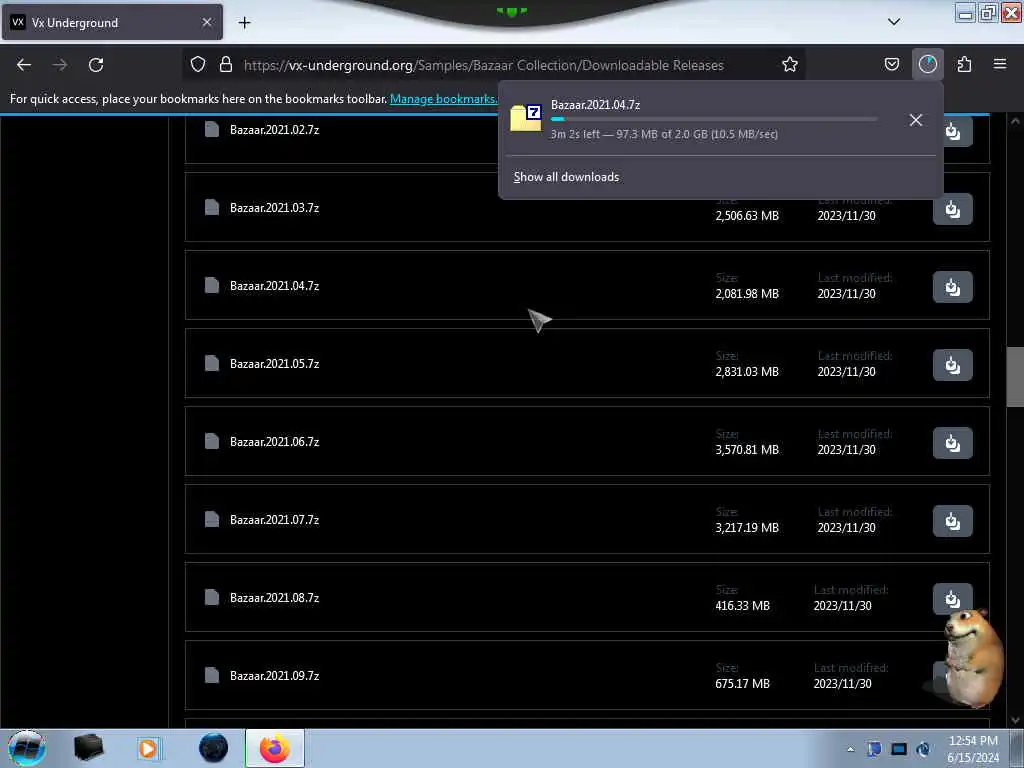Select Bazaar.2021.06.7z file name

(274, 442)
